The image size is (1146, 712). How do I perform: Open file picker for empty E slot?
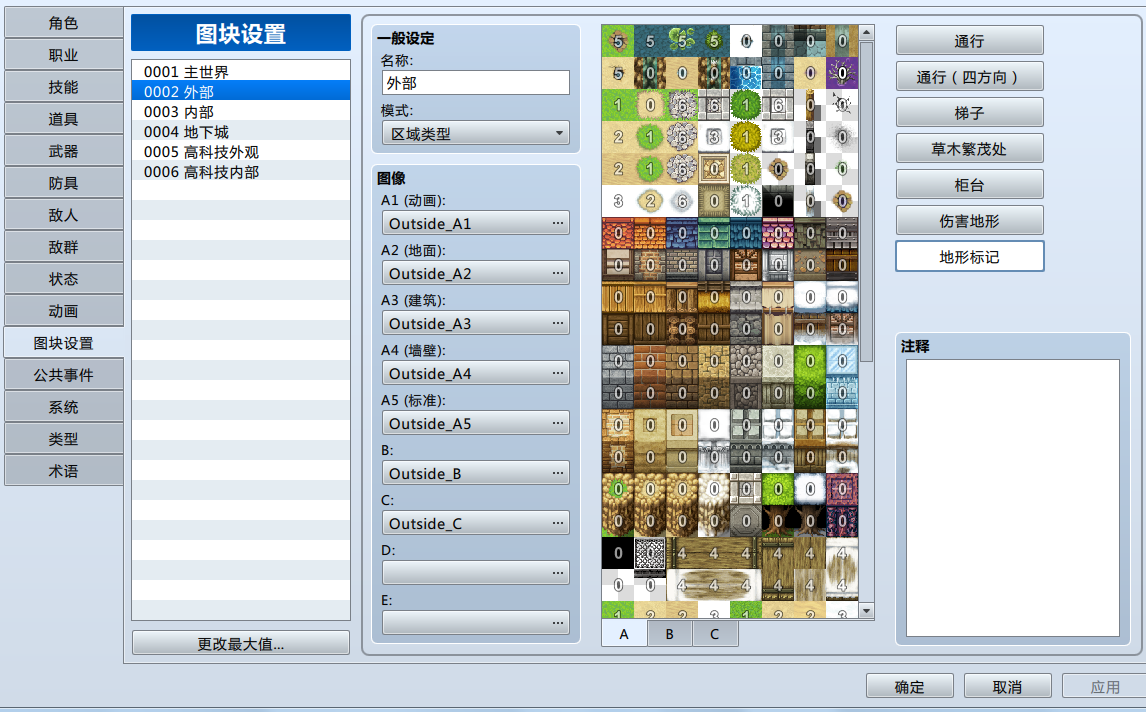[x=475, y=623]
